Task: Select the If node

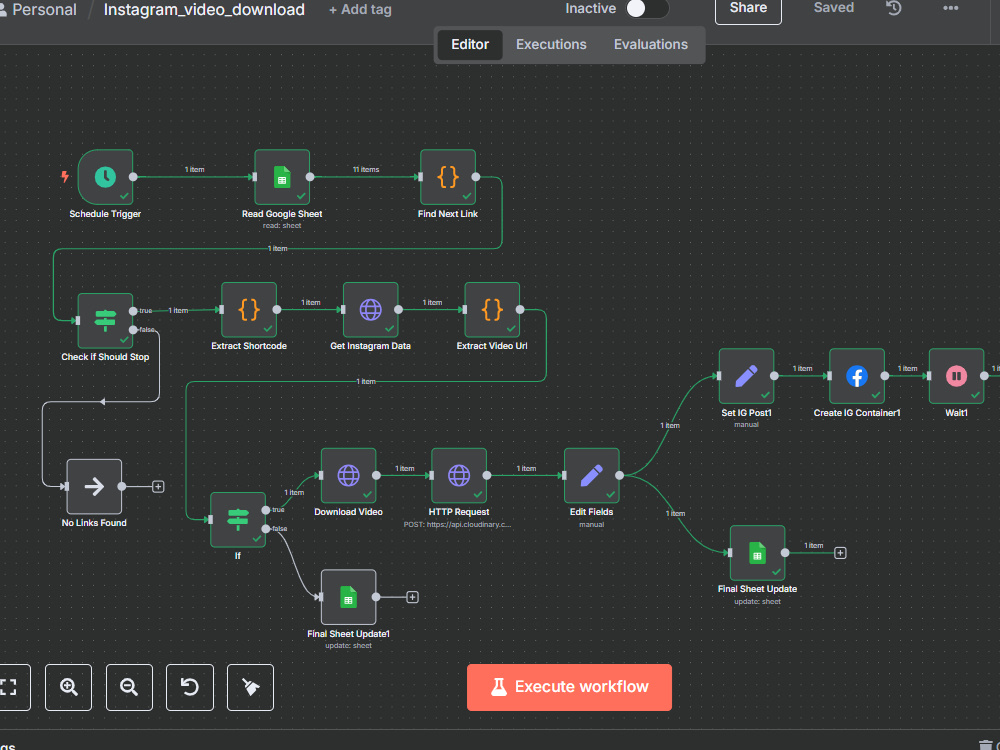Action: pyautogui.click(x=238, y=520)
